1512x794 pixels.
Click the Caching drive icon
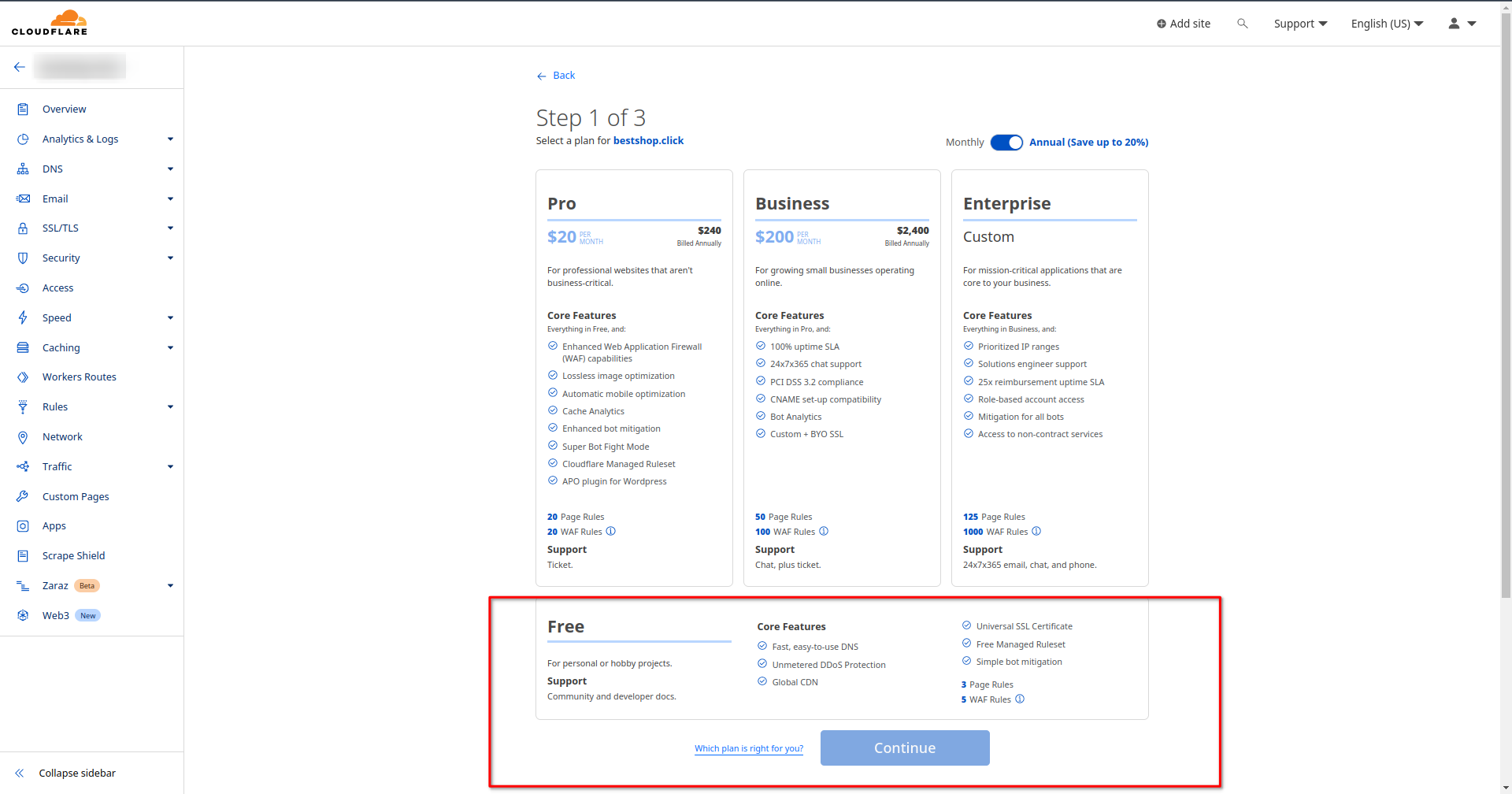point(23,348)
